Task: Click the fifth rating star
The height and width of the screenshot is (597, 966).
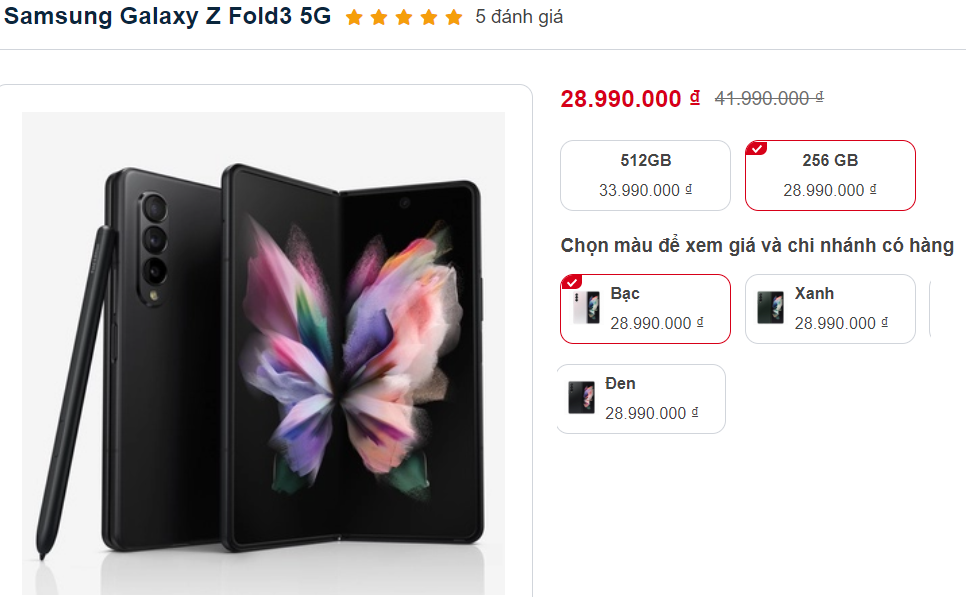Action: point(454,18)
